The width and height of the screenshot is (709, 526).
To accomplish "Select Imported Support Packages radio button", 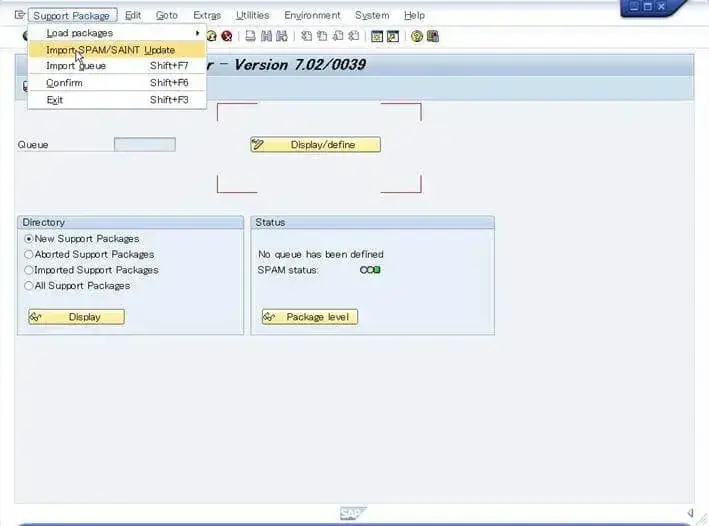I will (28, 270).
